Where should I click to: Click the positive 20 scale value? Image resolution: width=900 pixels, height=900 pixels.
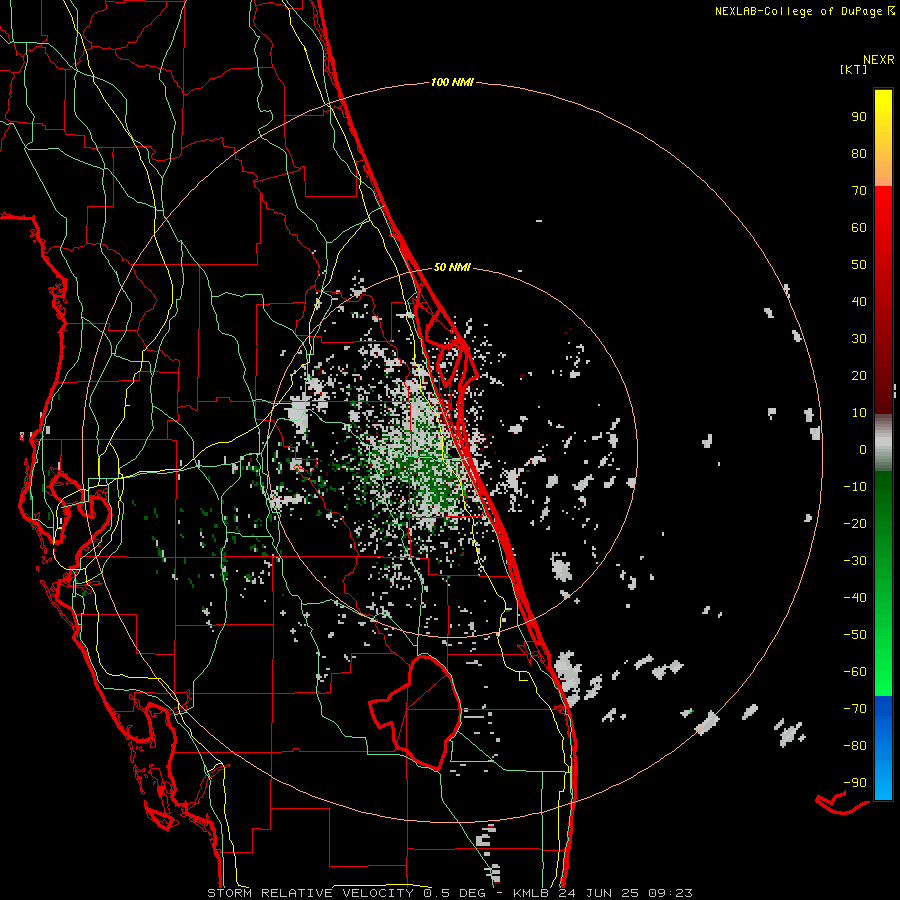(x=859, y=376)
